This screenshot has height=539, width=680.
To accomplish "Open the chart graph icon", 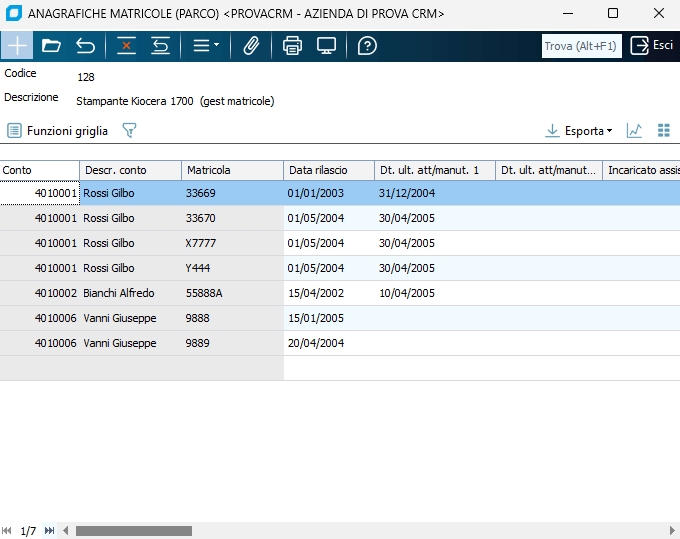I will [634, 131].
